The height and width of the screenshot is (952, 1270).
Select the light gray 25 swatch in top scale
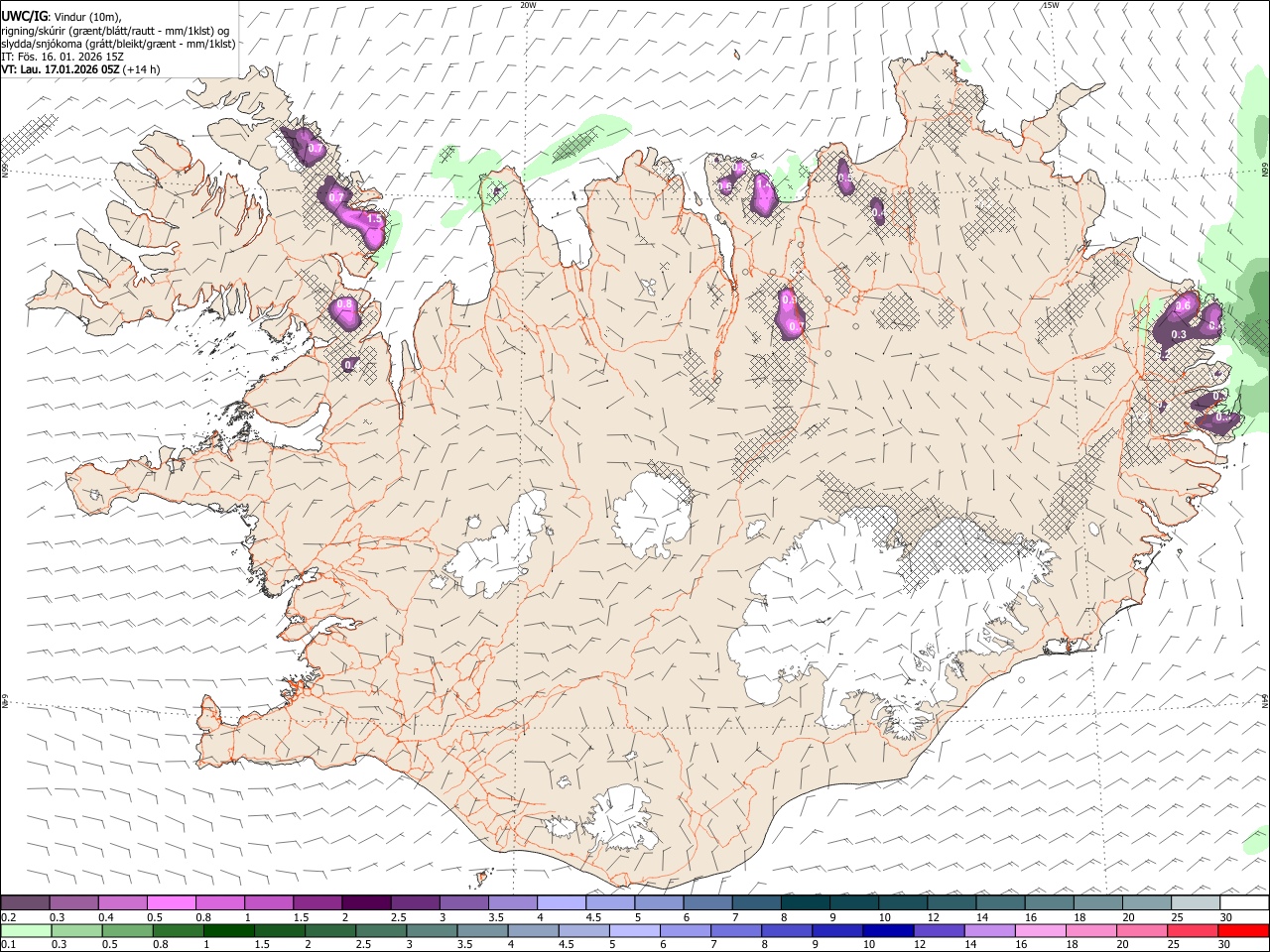pos(1195,902)
